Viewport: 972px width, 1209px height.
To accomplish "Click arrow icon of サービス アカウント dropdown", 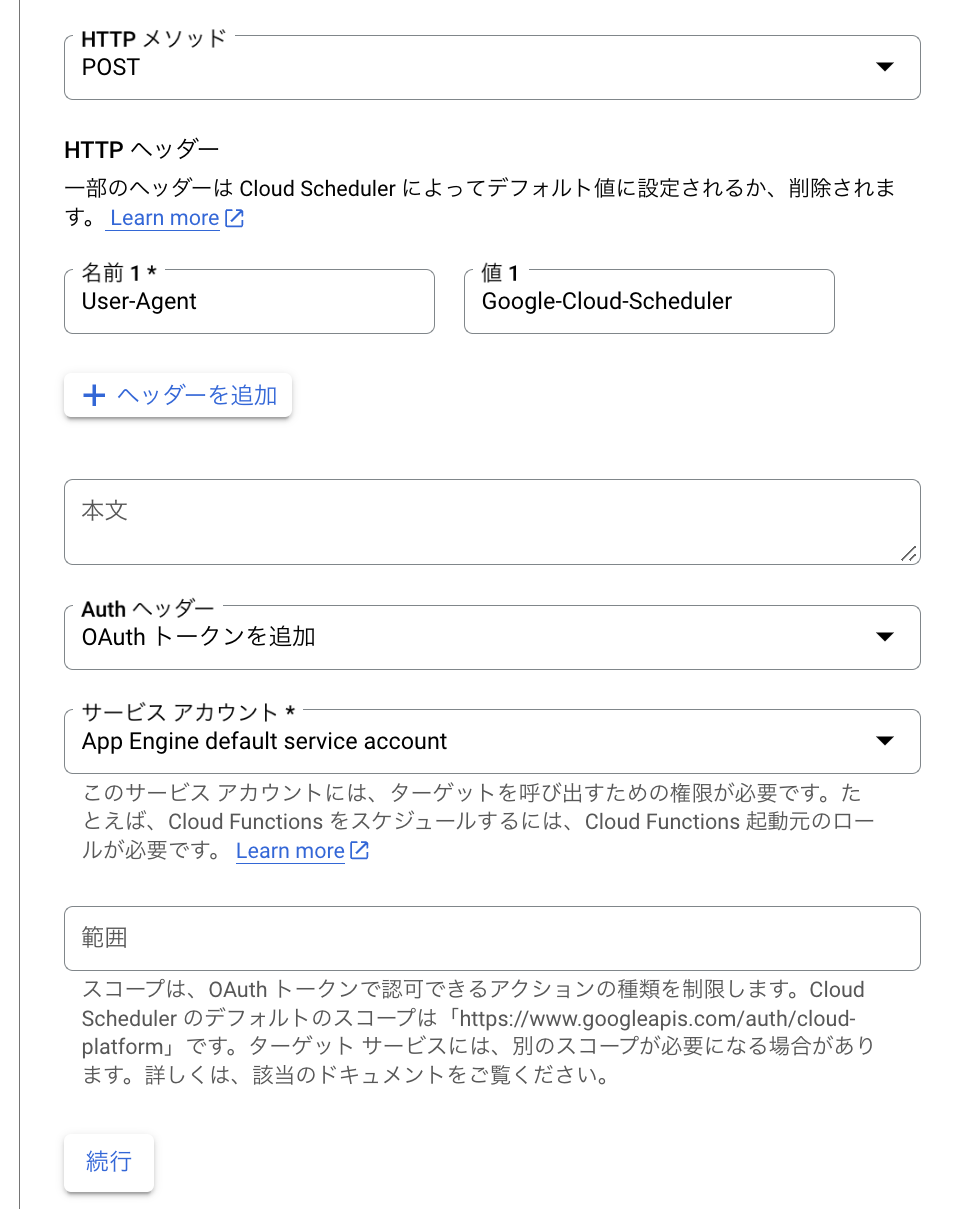I will pyautogui.click(x=884, y=741).
